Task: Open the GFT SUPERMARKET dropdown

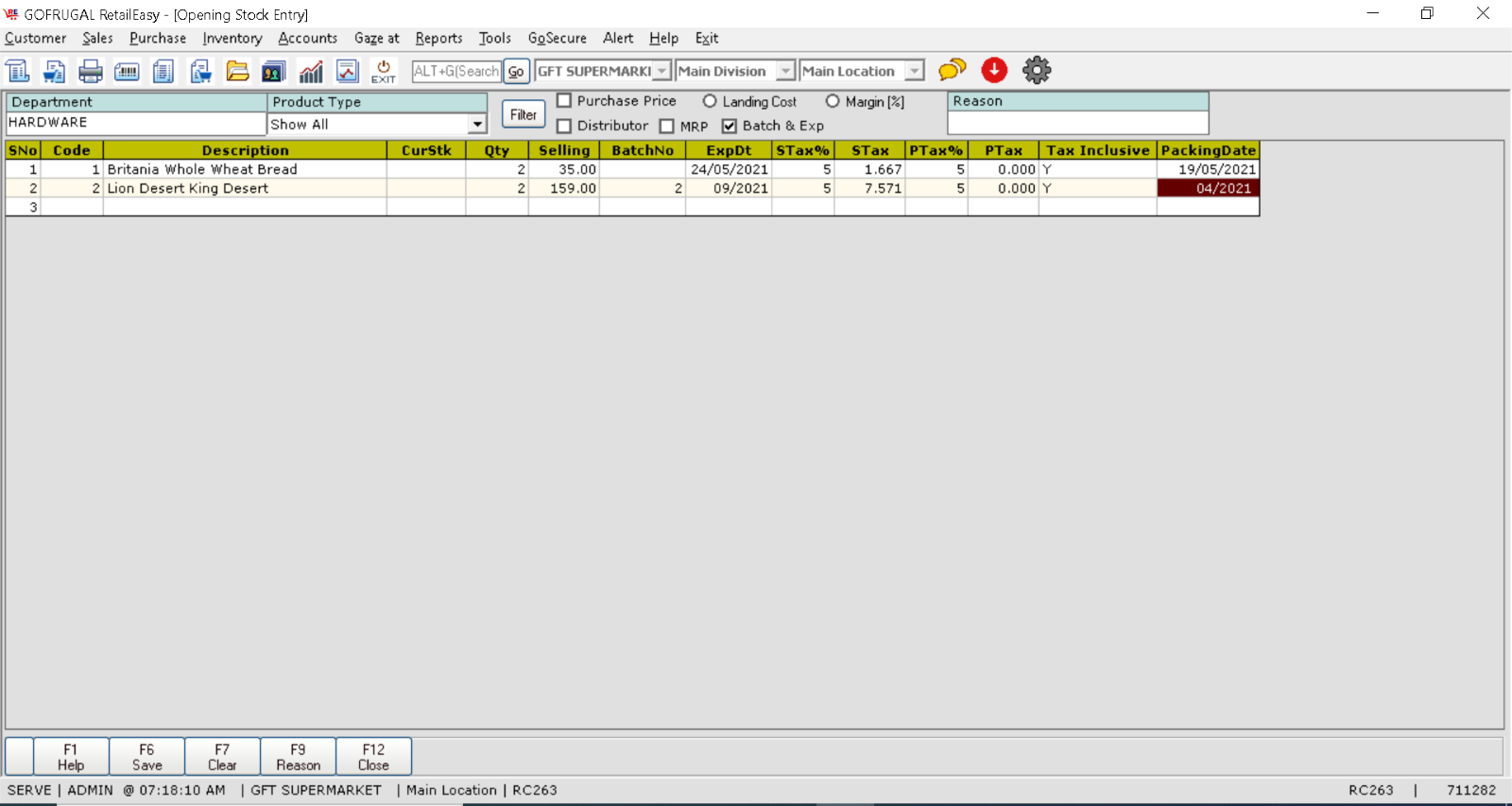Action: pyautogui.click(x=662, y=71)
